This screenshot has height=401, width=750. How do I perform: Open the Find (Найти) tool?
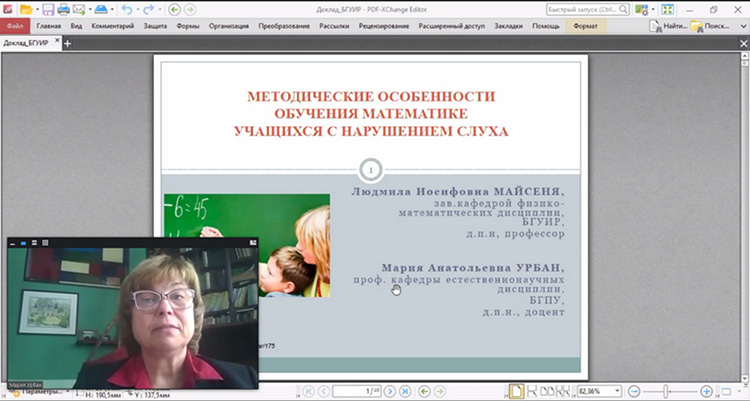click(x=668, y=26)
